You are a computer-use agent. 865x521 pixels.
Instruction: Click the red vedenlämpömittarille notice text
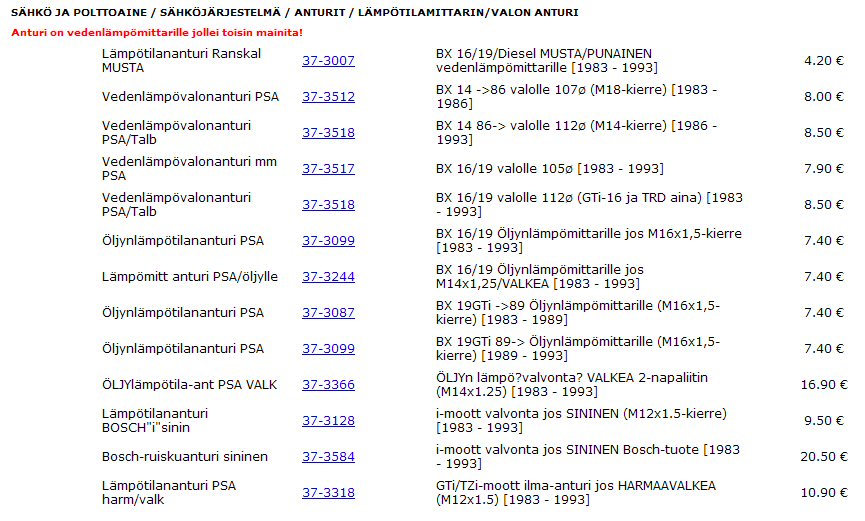coord(156,32)
